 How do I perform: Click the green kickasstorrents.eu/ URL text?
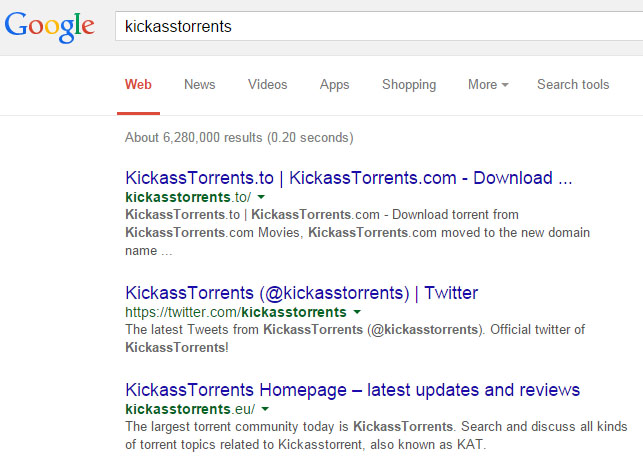190,409
